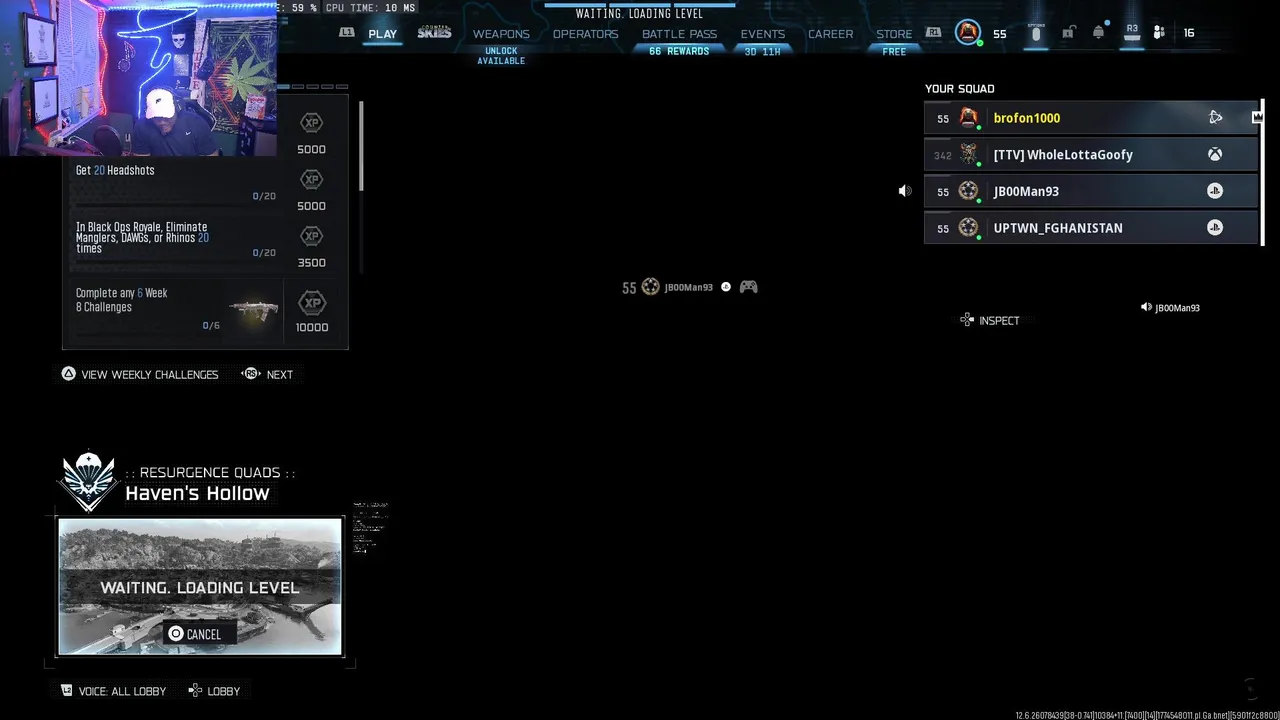
Task: Click the 3500 XP reward token
Action: 312,237
